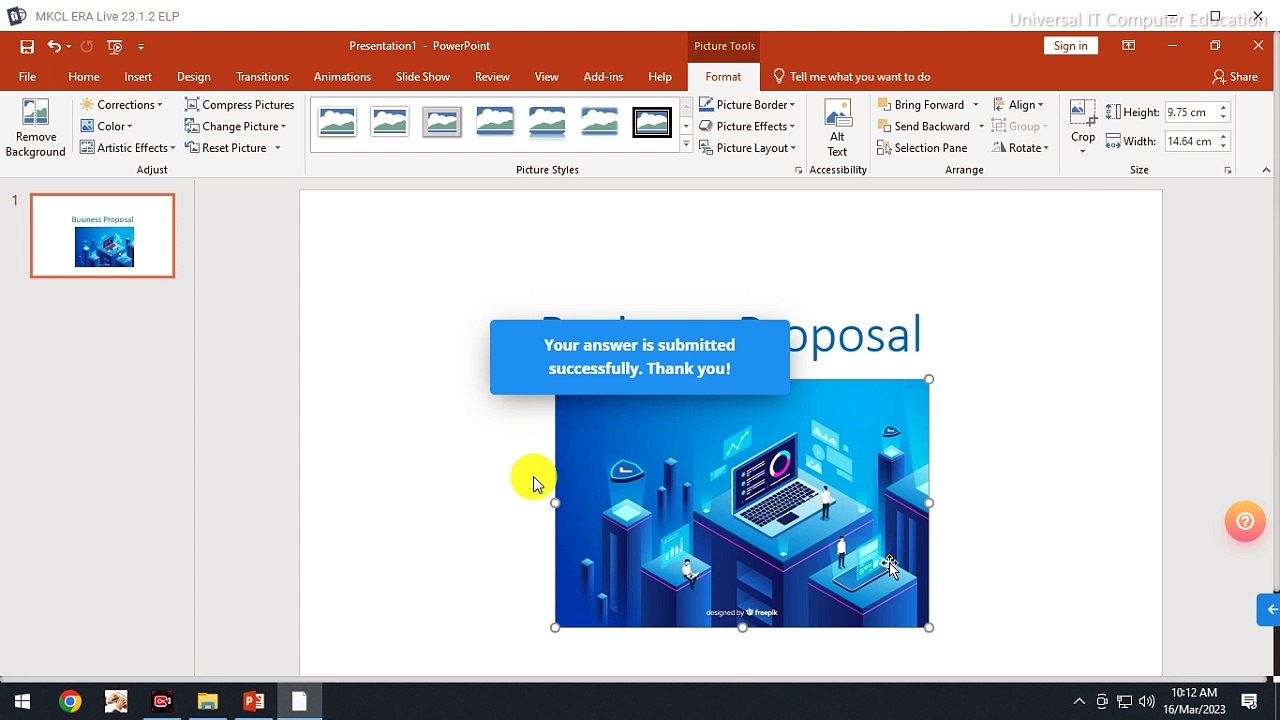Click the Share button
Image resolution: width=1280 pixels, height=720 pixels.
[1235, 77]
